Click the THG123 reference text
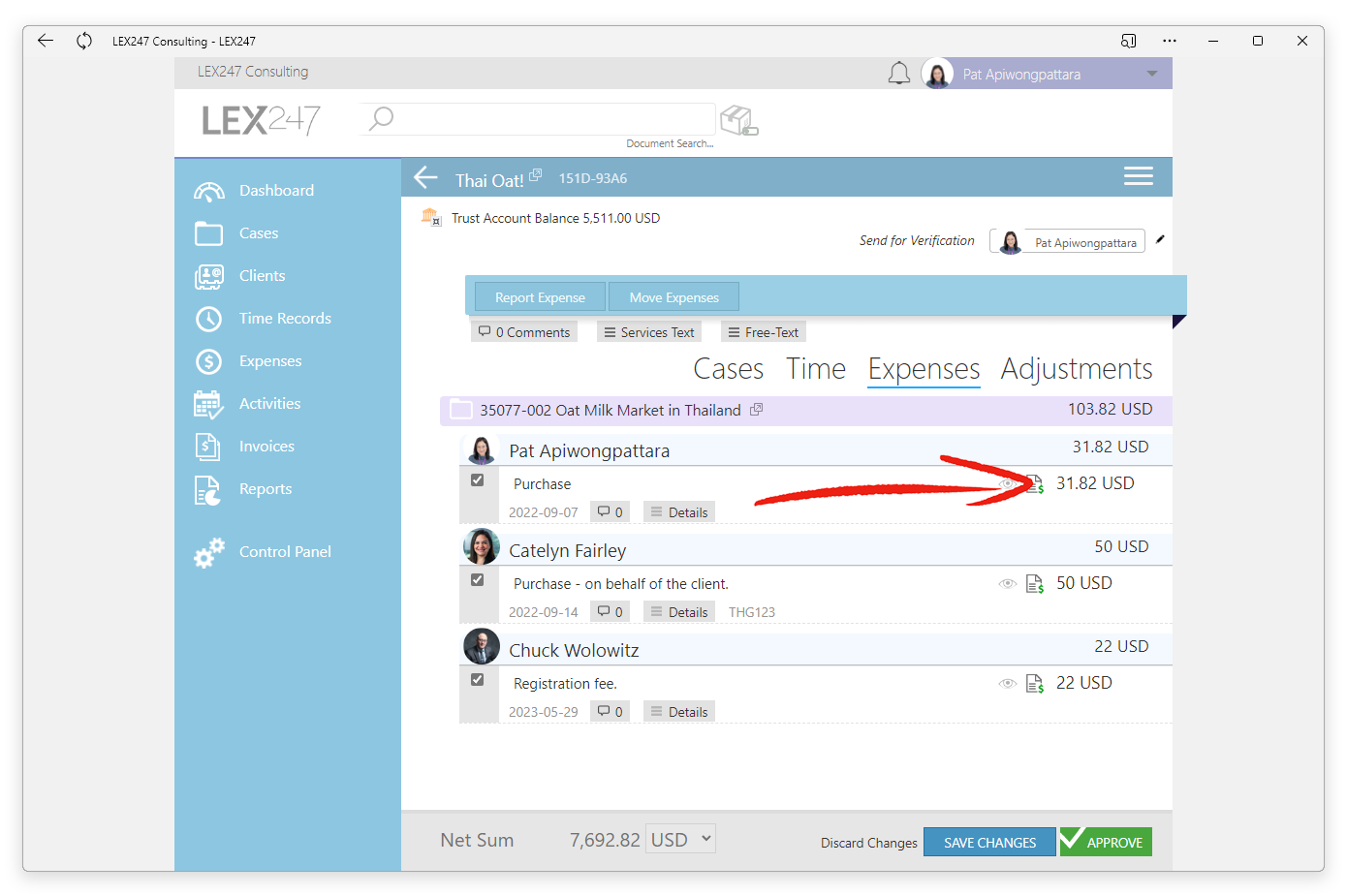The height and width of the screenshot is (896, 1347). pyautogui.click(x=752, y=612)
